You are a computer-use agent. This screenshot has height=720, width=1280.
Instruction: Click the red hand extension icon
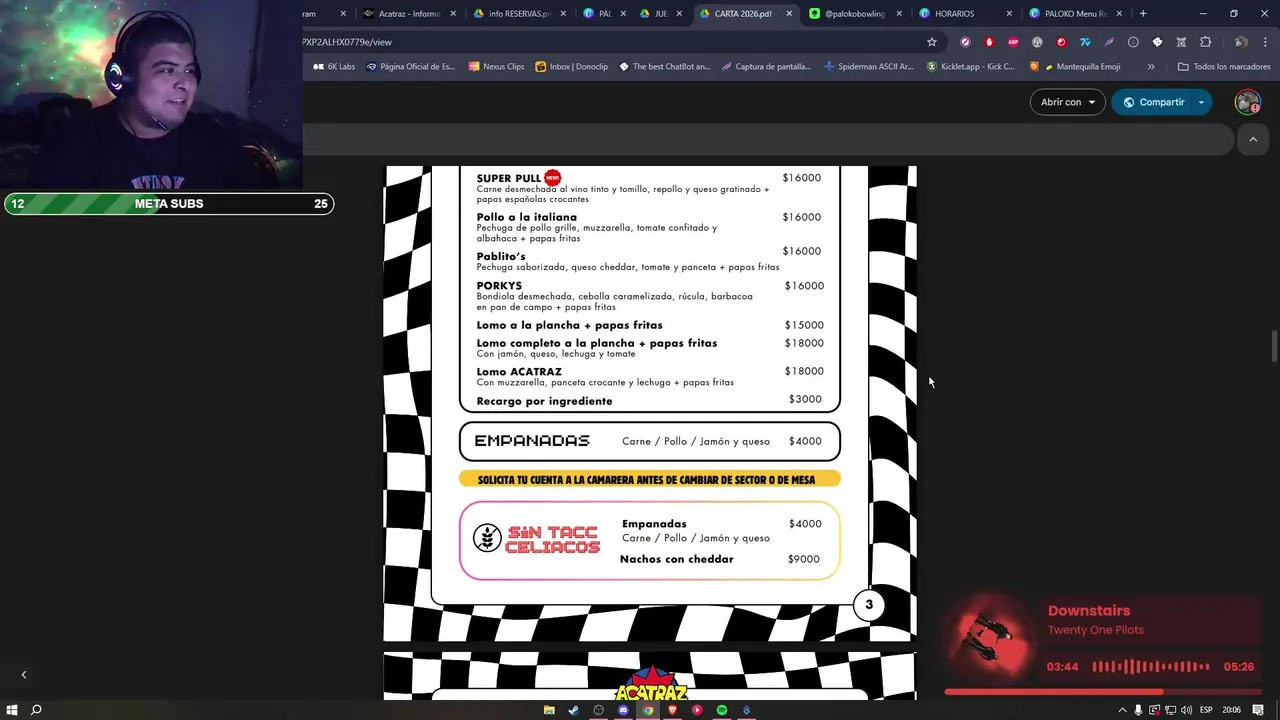pyautogui.click(x=989, y=42)
